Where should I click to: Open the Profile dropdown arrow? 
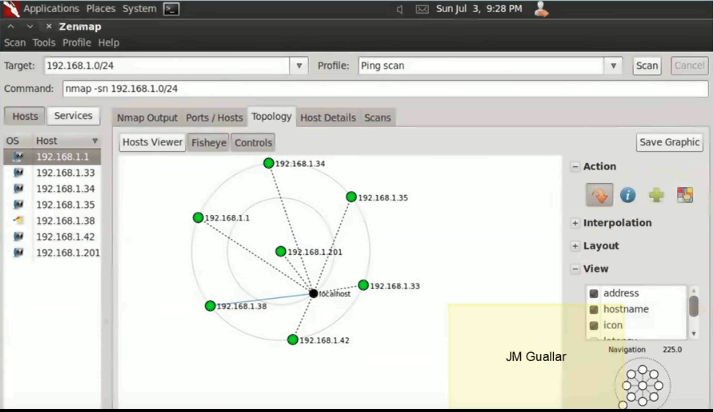point(613,66)
